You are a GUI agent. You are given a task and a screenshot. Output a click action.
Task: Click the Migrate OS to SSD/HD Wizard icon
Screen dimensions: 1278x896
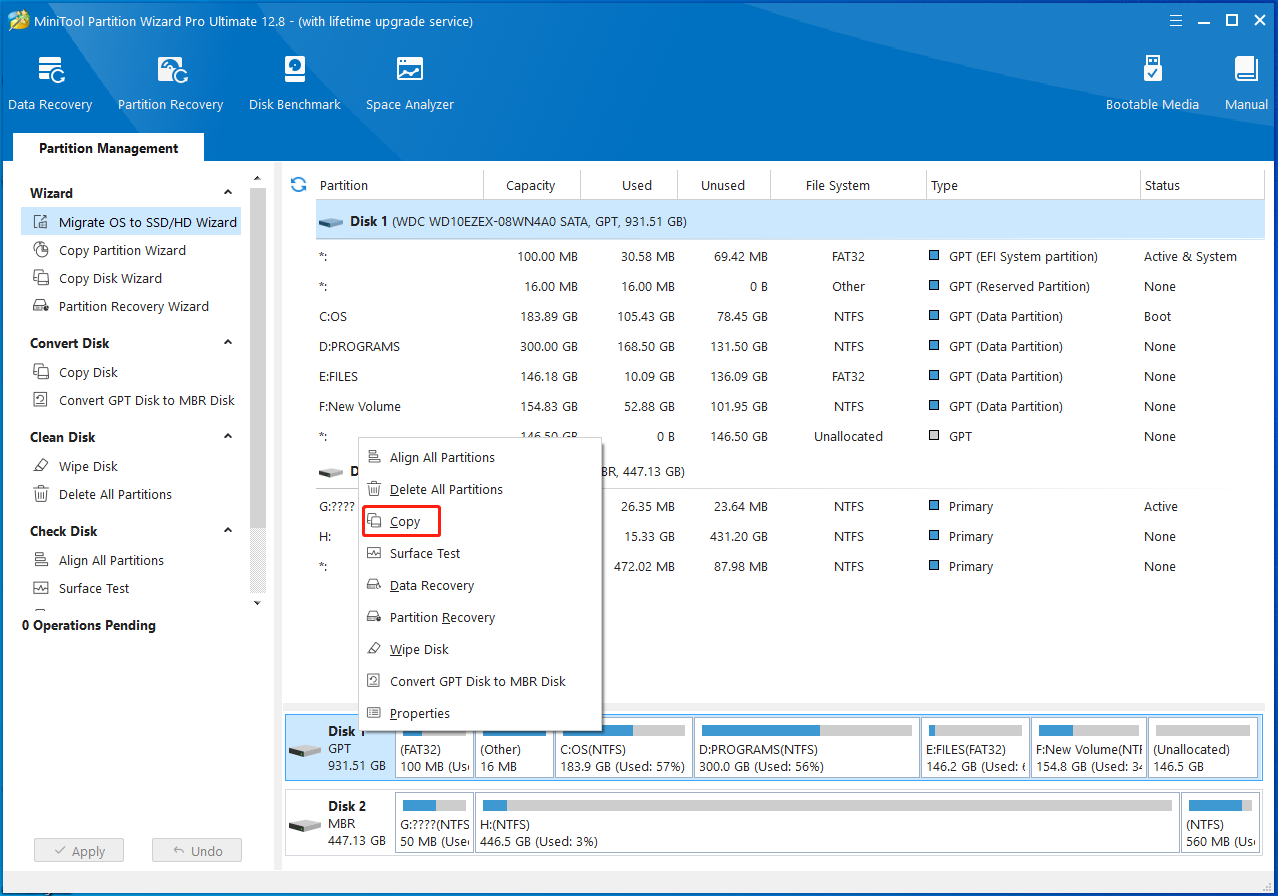(x=41, y=222)
